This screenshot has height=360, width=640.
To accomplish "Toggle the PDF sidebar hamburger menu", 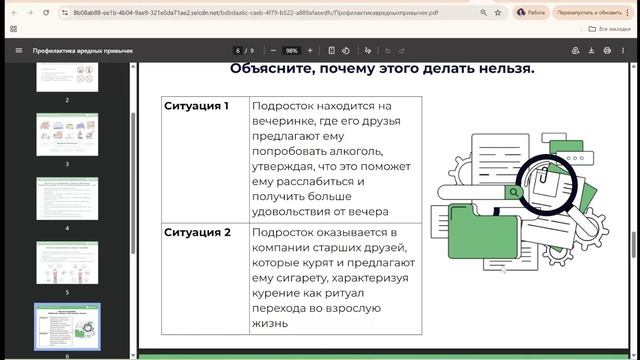I will tap(19, 51).
